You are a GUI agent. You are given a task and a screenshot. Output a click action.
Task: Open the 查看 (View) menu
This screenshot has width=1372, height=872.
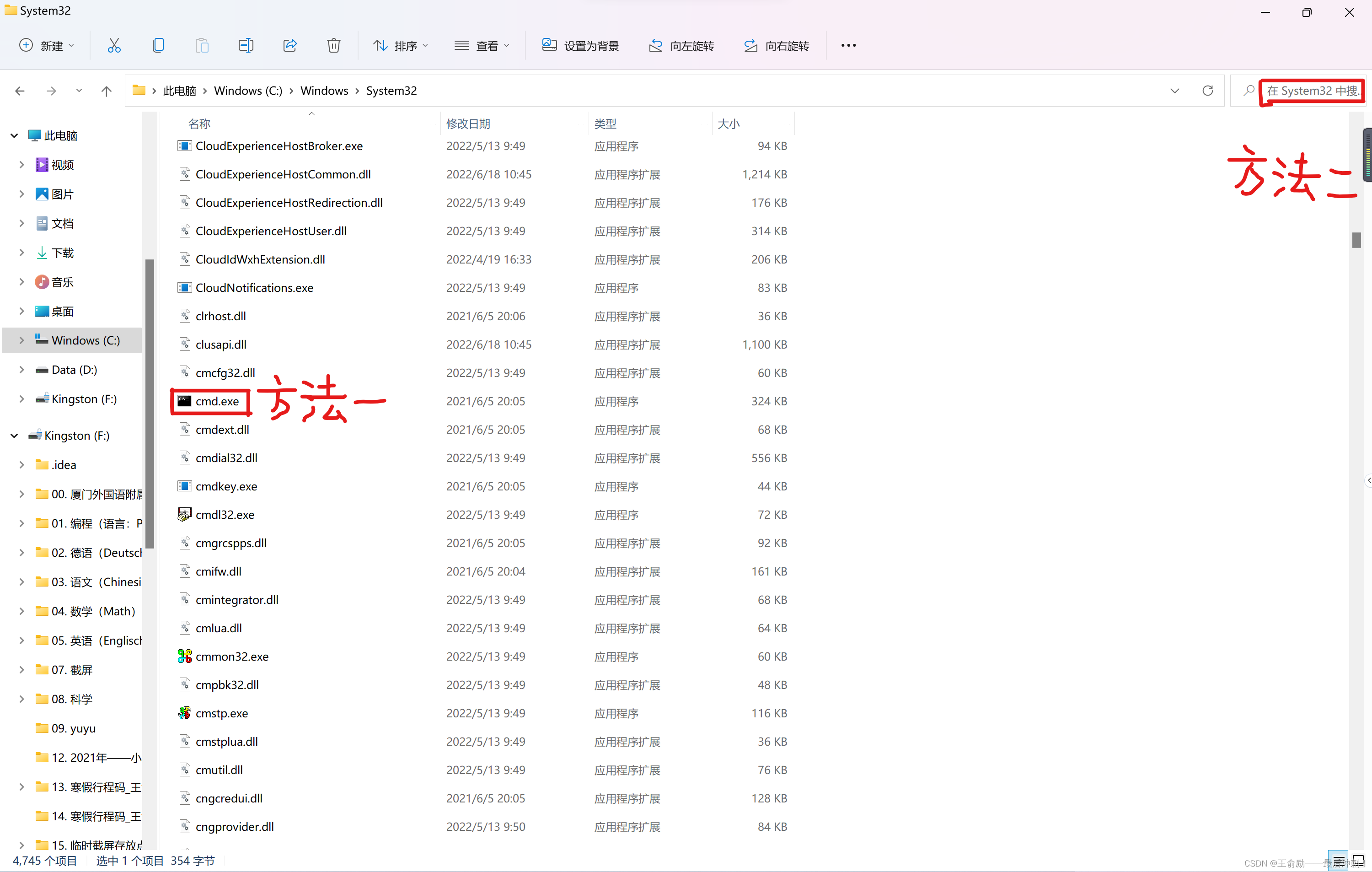tap(482, 46)
